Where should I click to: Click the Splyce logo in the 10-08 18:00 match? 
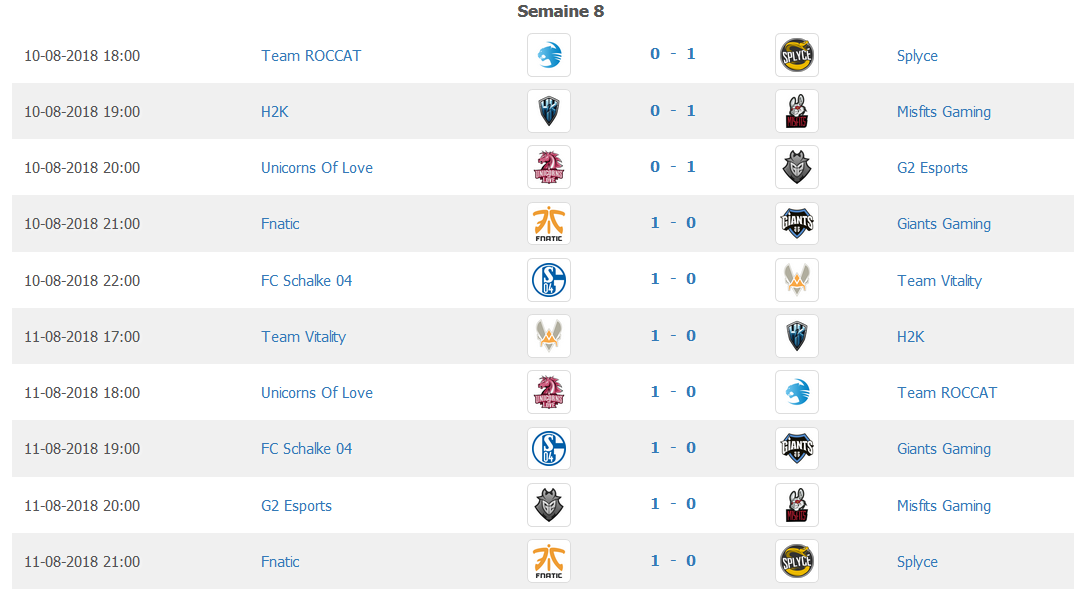click(797, 55)
